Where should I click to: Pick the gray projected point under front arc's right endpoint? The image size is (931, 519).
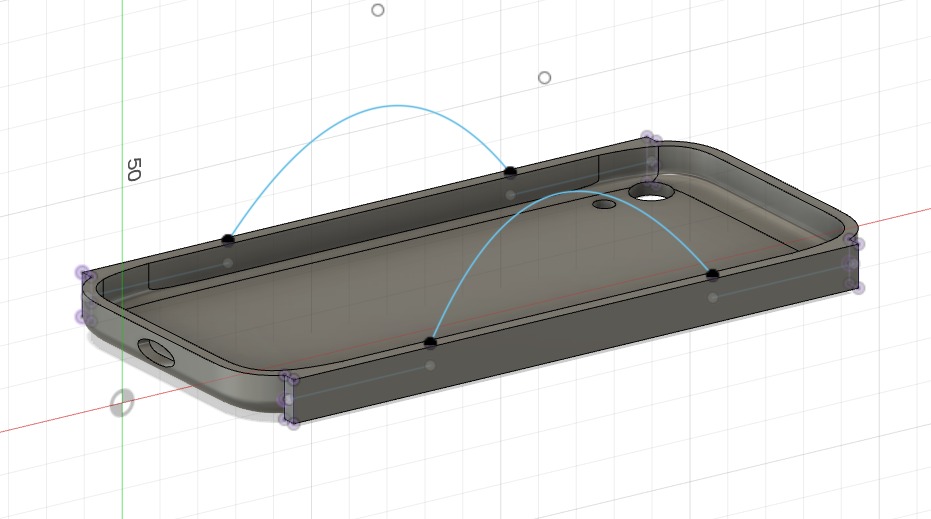(x=712, y=298)
